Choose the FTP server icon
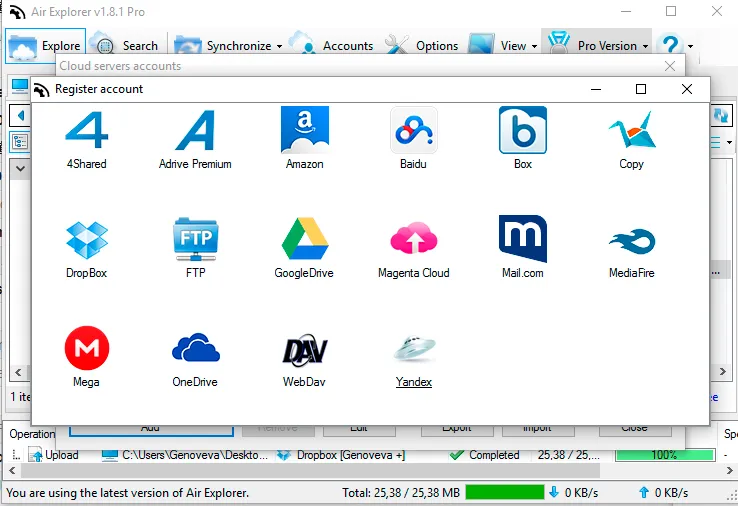 point(195,239)
